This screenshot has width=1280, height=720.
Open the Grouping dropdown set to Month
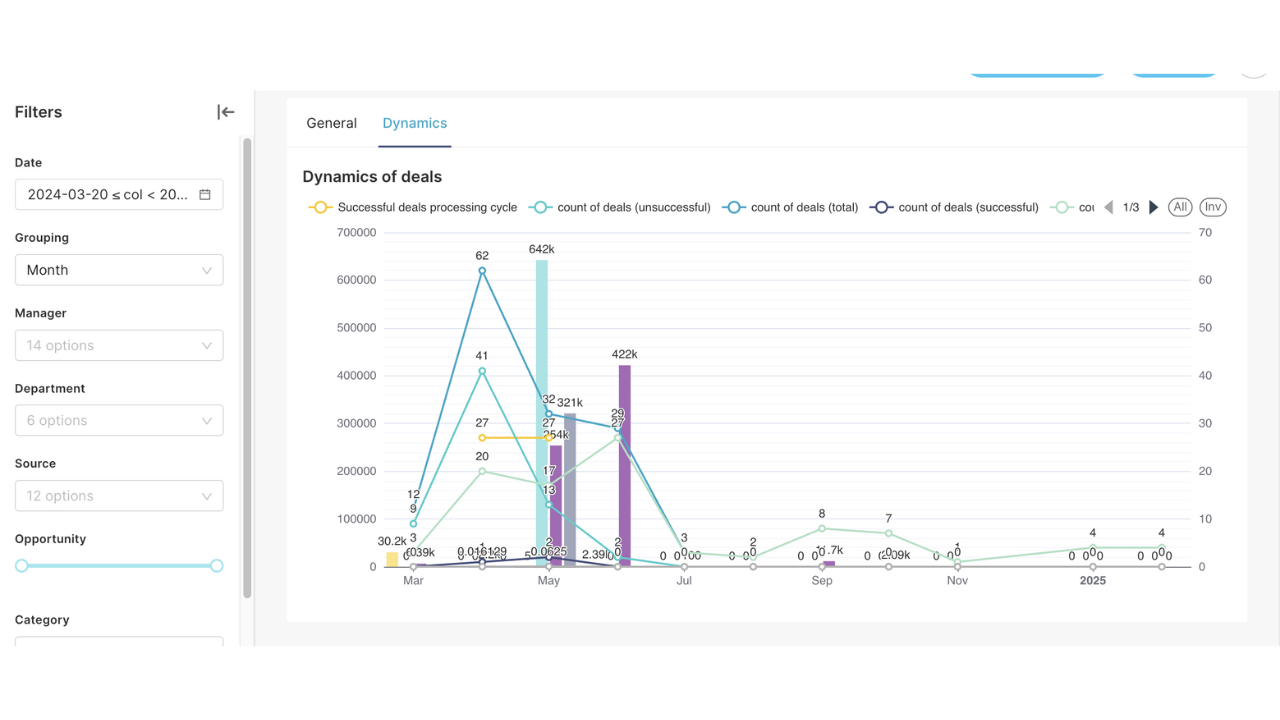coord(119,270)
